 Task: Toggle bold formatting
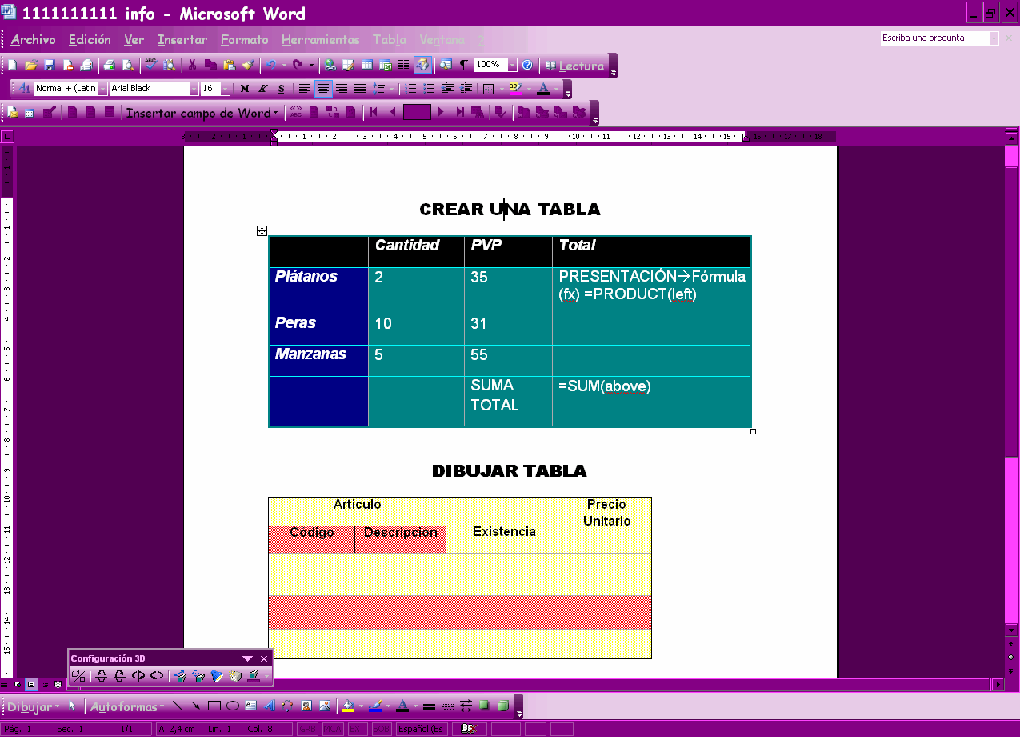pos(243,88)
